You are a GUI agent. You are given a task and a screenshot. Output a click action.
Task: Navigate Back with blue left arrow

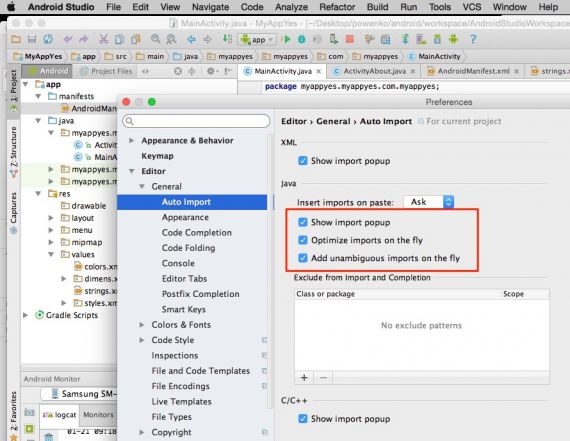(x=191, y=39)
